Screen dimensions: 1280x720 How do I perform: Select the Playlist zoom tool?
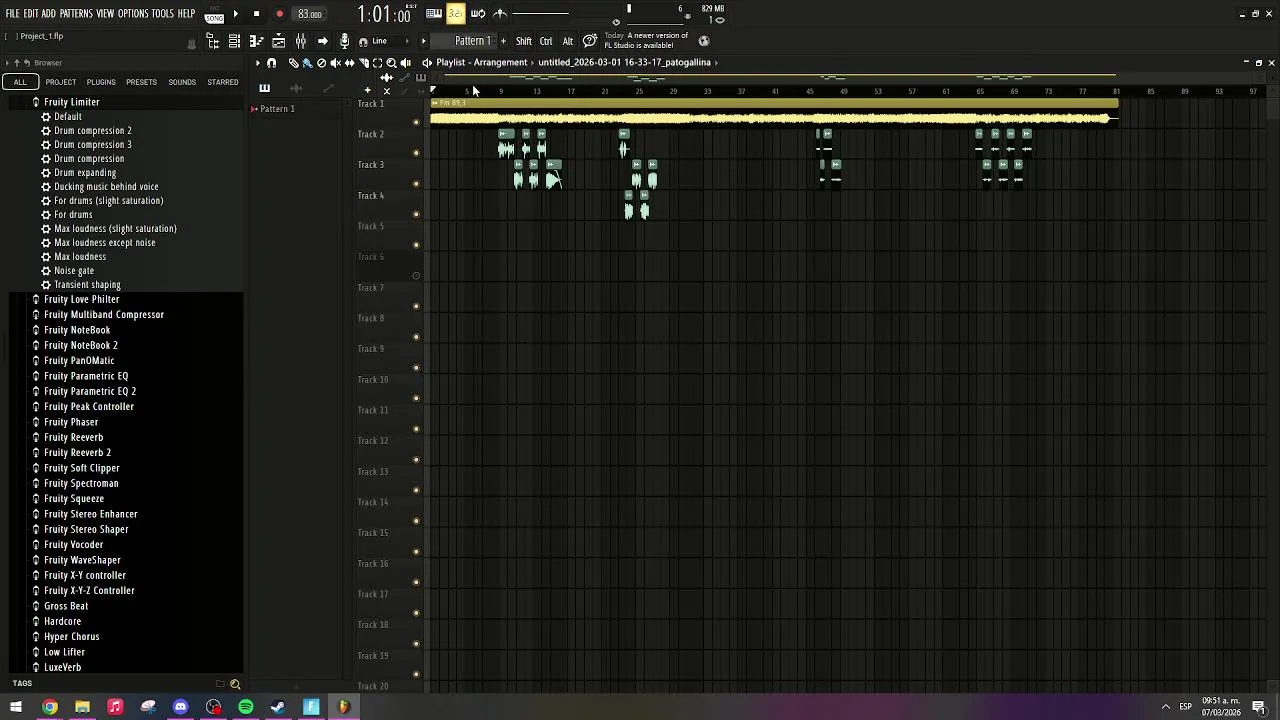(391, 63)
